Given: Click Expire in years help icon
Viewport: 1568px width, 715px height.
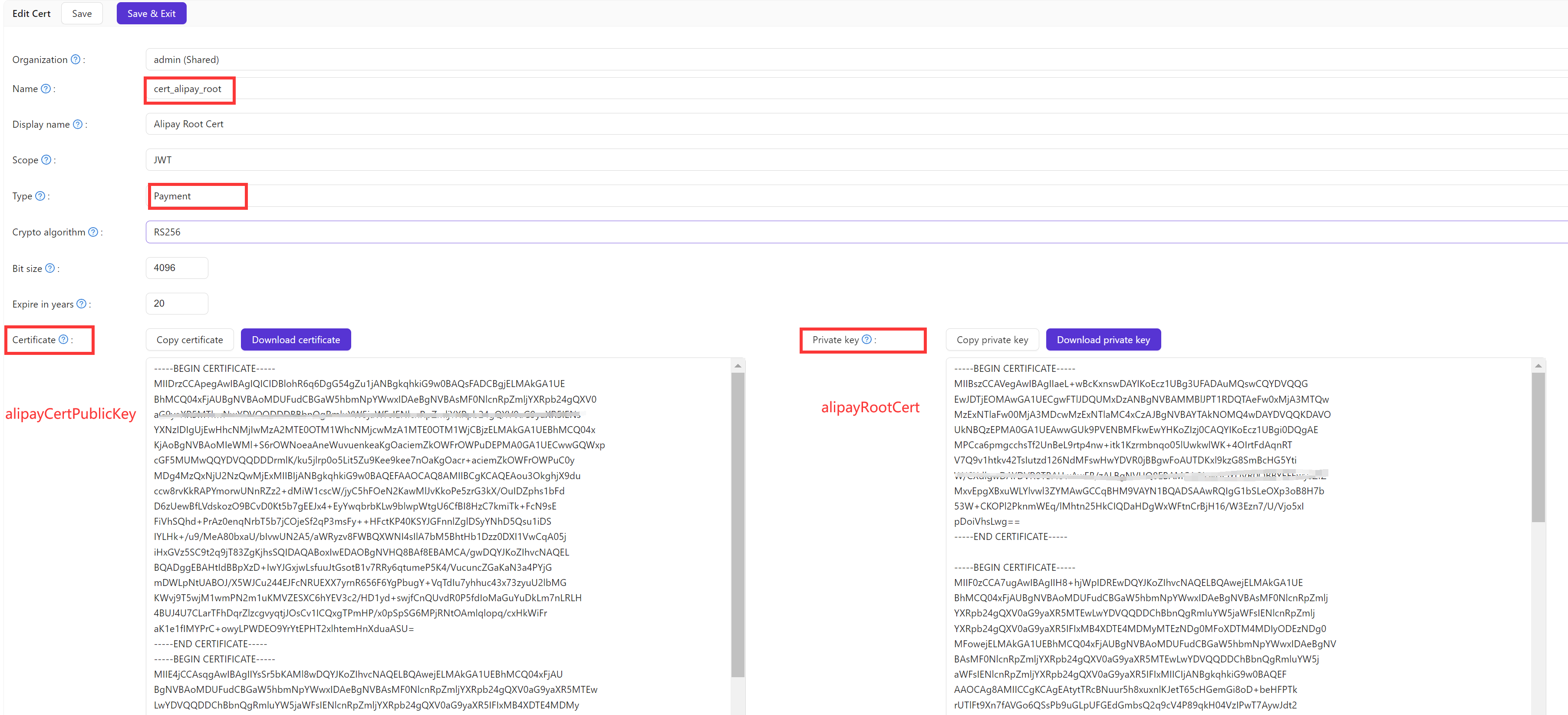Looking at the screenshot, I should tap(81, 304).
